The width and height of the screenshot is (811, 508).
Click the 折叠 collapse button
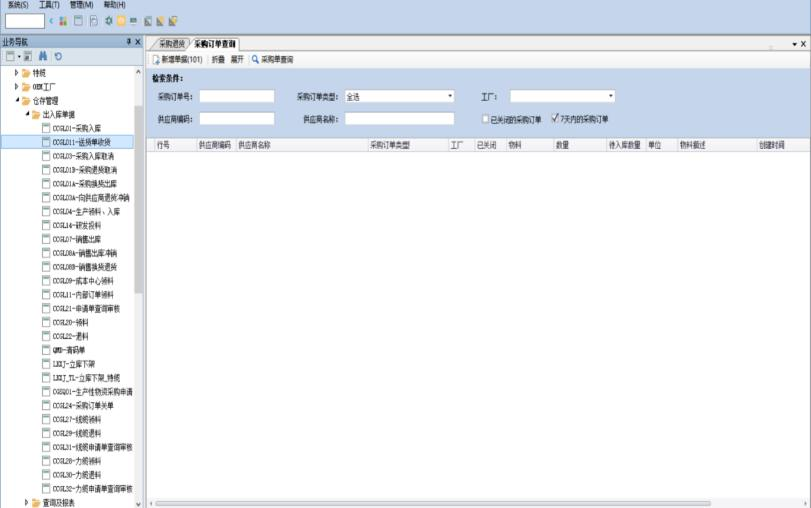click(217, 59)
